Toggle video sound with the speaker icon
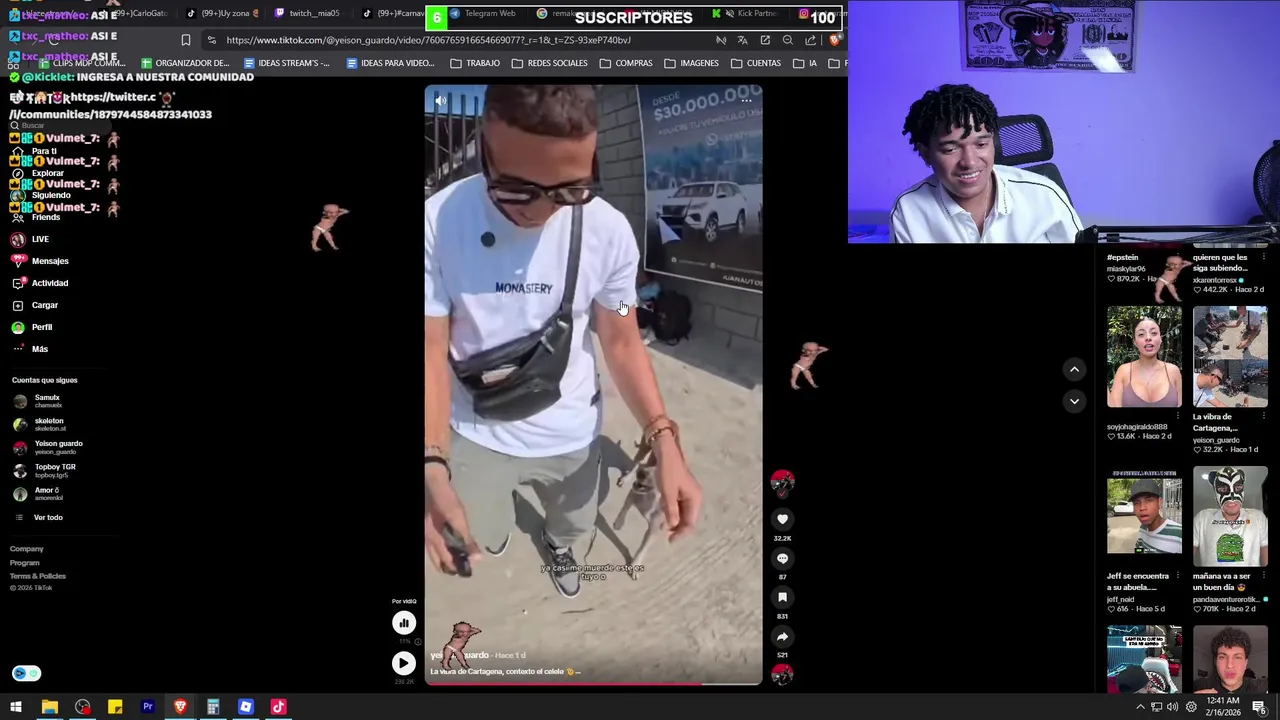 click(441, 100)
